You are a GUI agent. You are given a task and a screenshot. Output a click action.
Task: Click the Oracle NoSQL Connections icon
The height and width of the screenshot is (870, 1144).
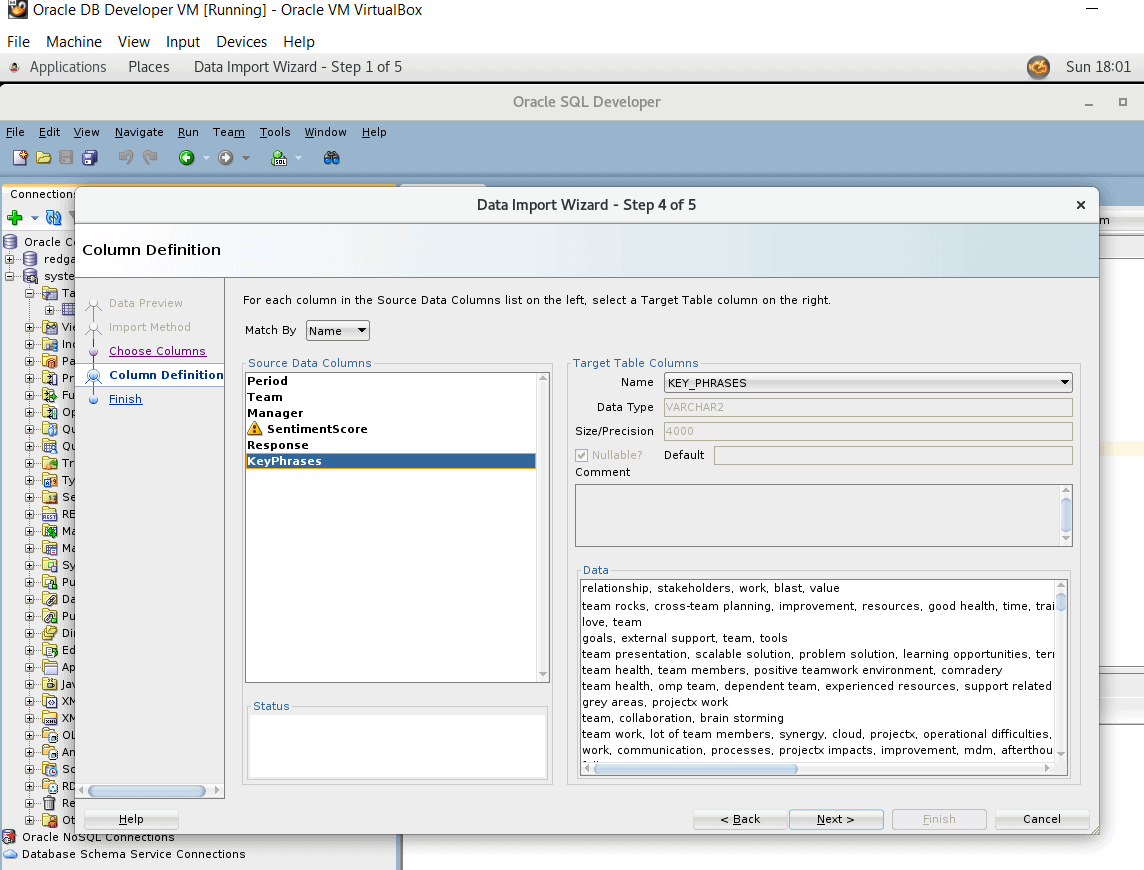(9, 837)
